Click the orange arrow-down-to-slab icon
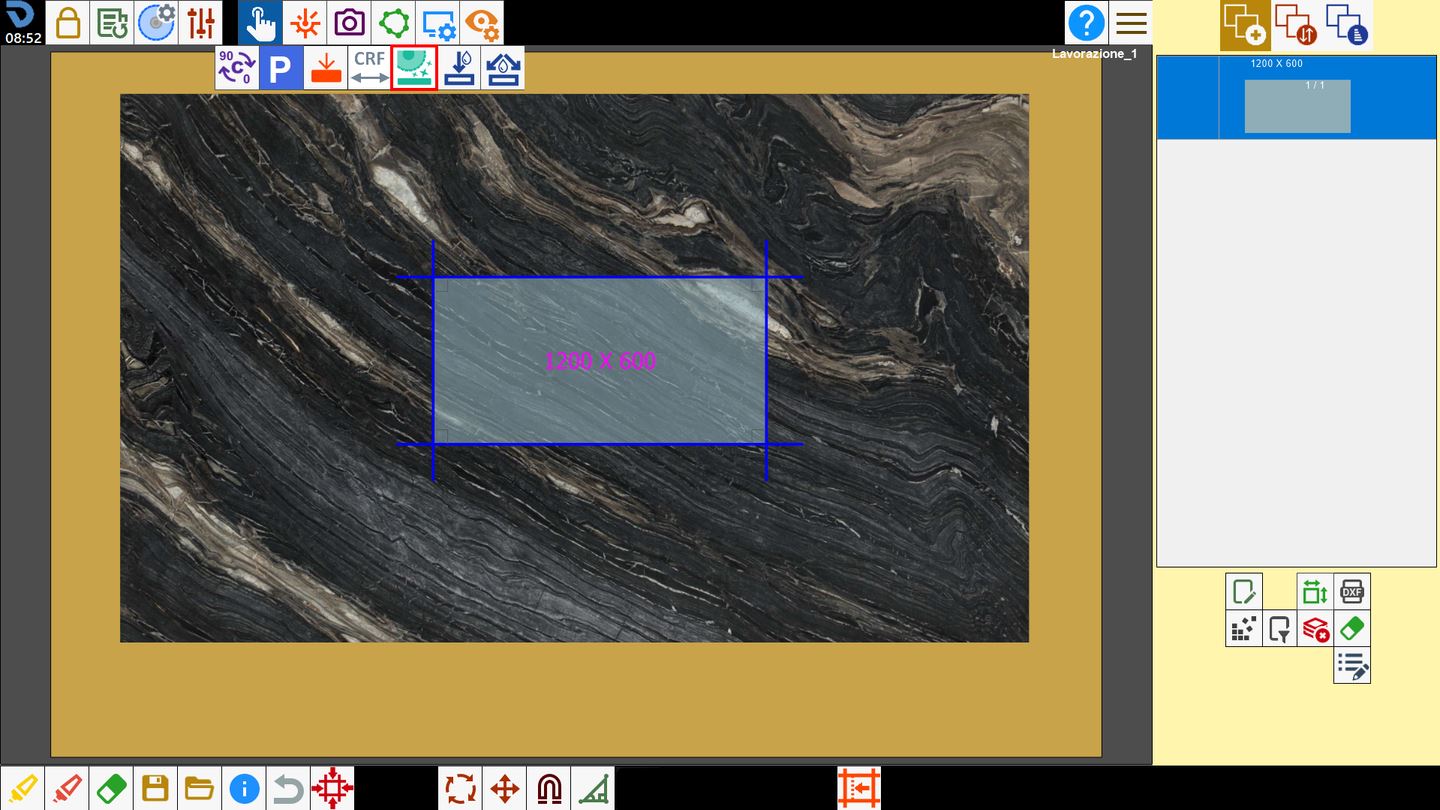The image size is (1440, 810). (325, 68)
